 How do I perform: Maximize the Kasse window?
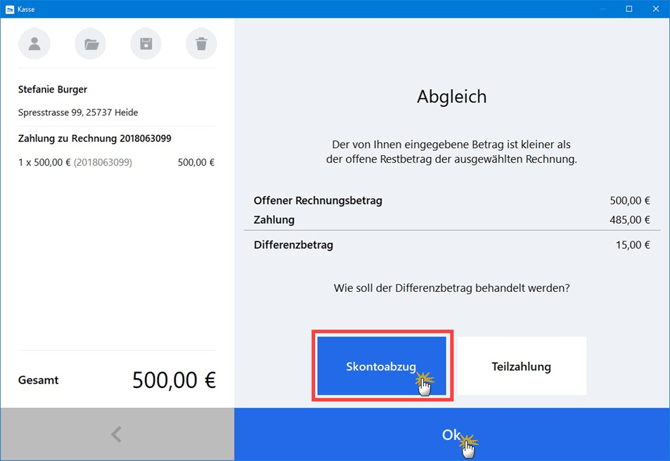click(x=629, y=9)
